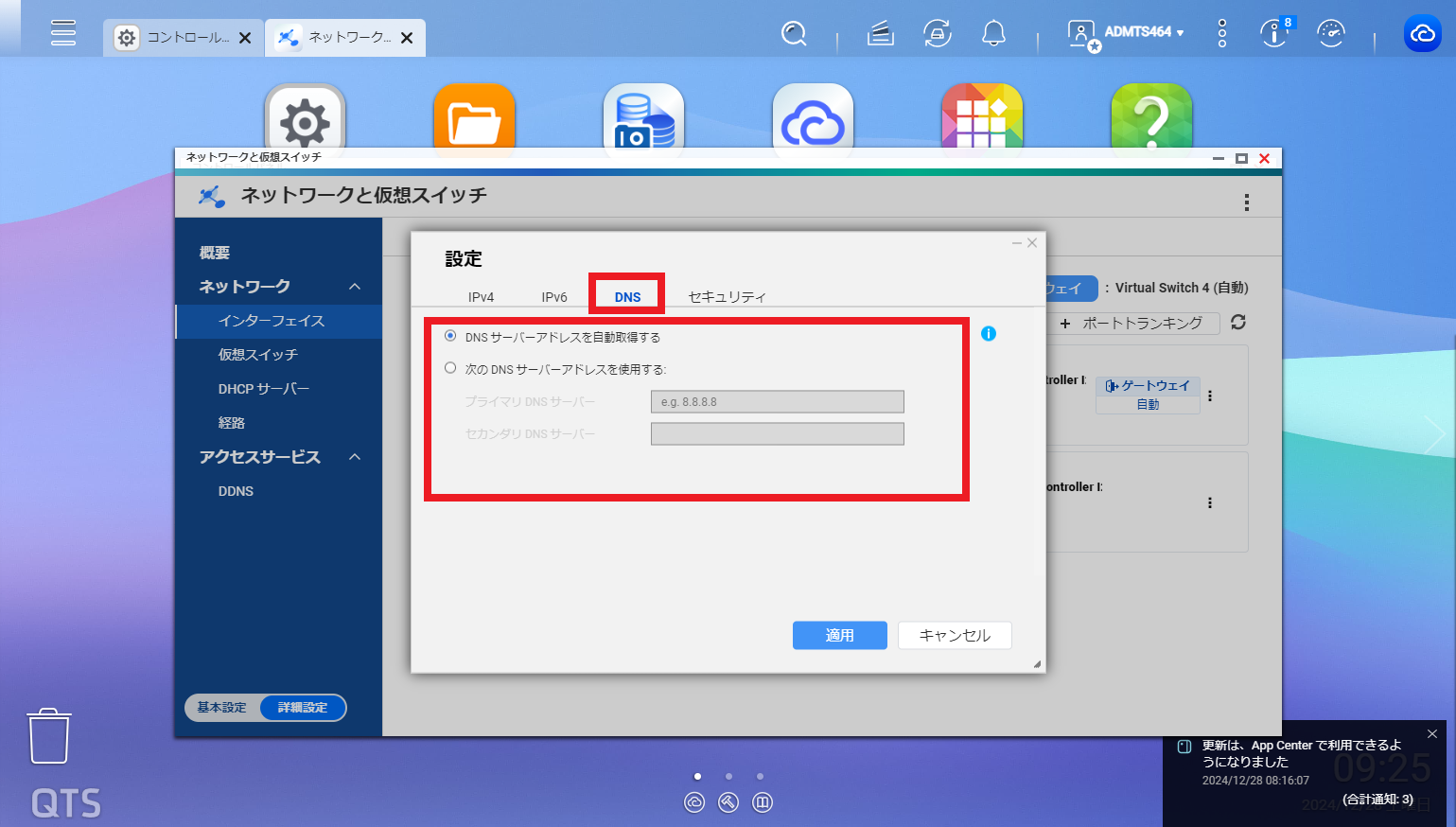Open the DNS tab
The width and height of the screenshot is (1456, 827).
(x=627, y=296)
